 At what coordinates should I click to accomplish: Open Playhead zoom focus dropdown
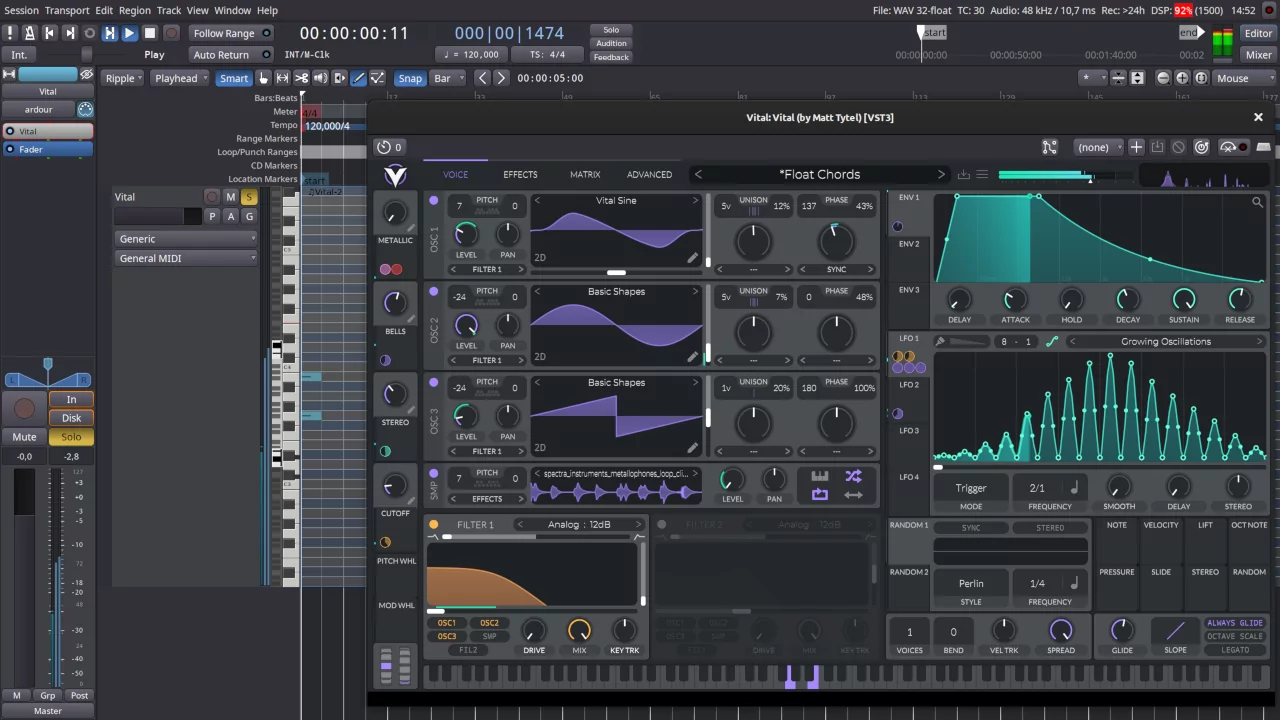[180, 78]
